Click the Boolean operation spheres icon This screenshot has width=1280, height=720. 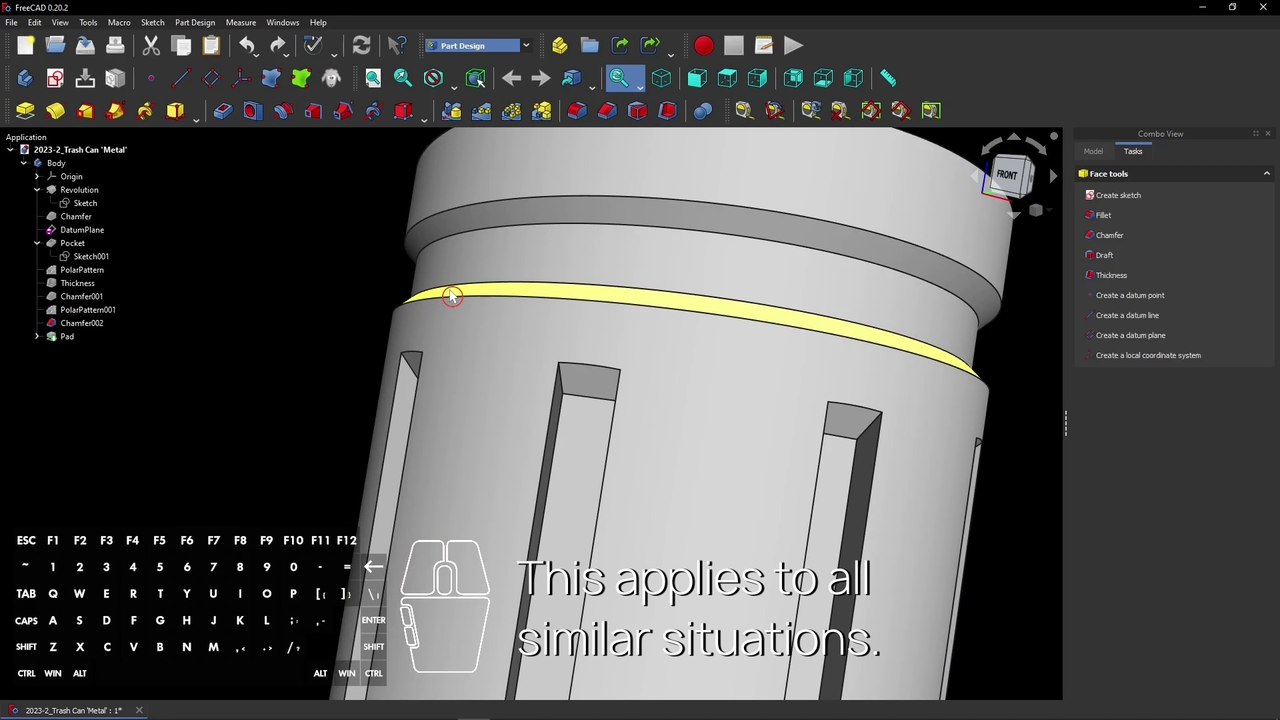point(703,111)
